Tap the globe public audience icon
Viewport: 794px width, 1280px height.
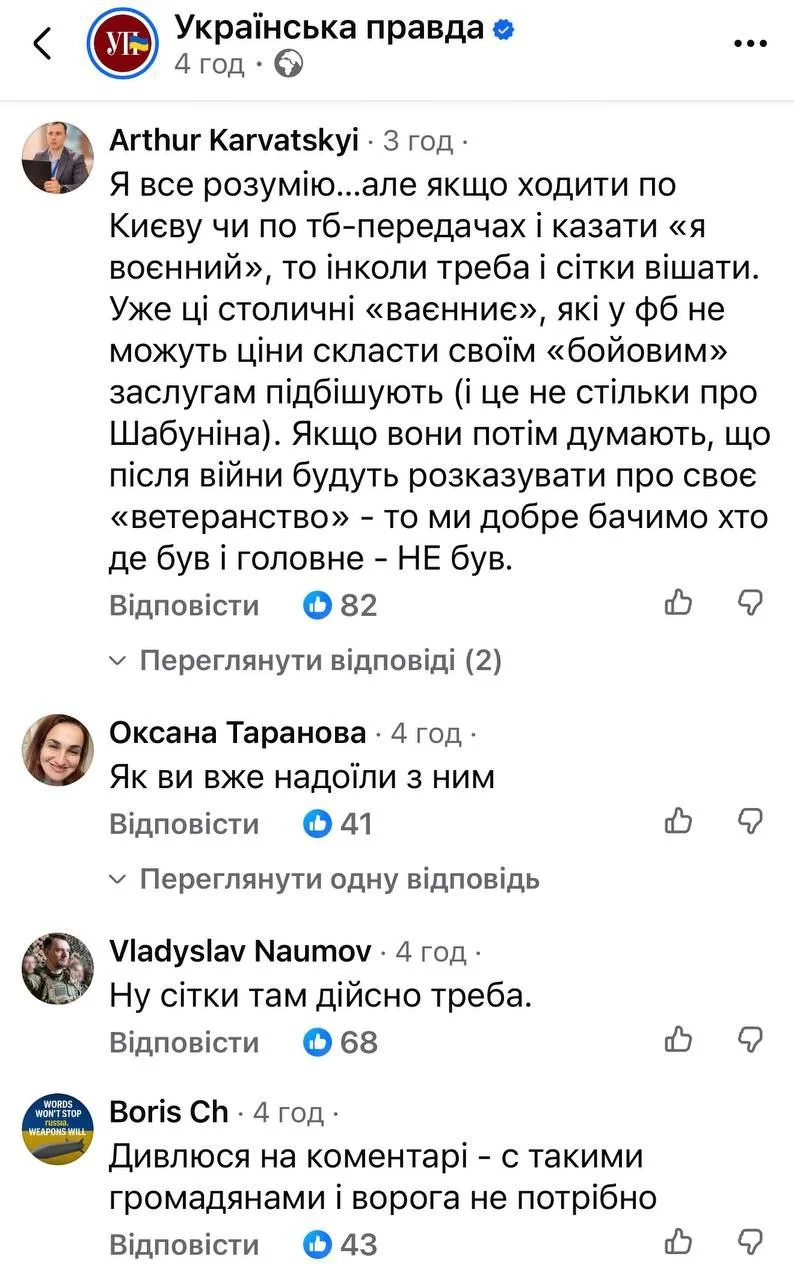click(x=289, y=65)
